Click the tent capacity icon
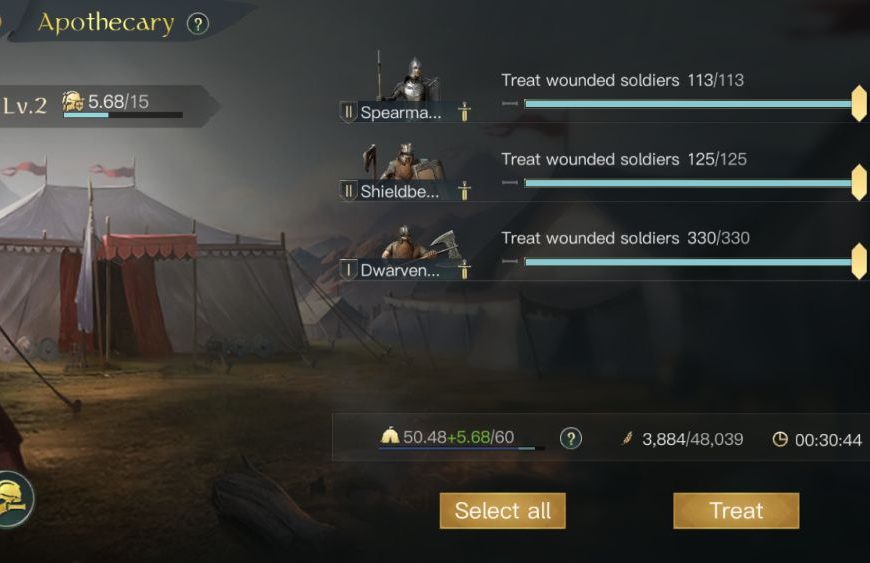The image size is (870, 563). point(390,435)
